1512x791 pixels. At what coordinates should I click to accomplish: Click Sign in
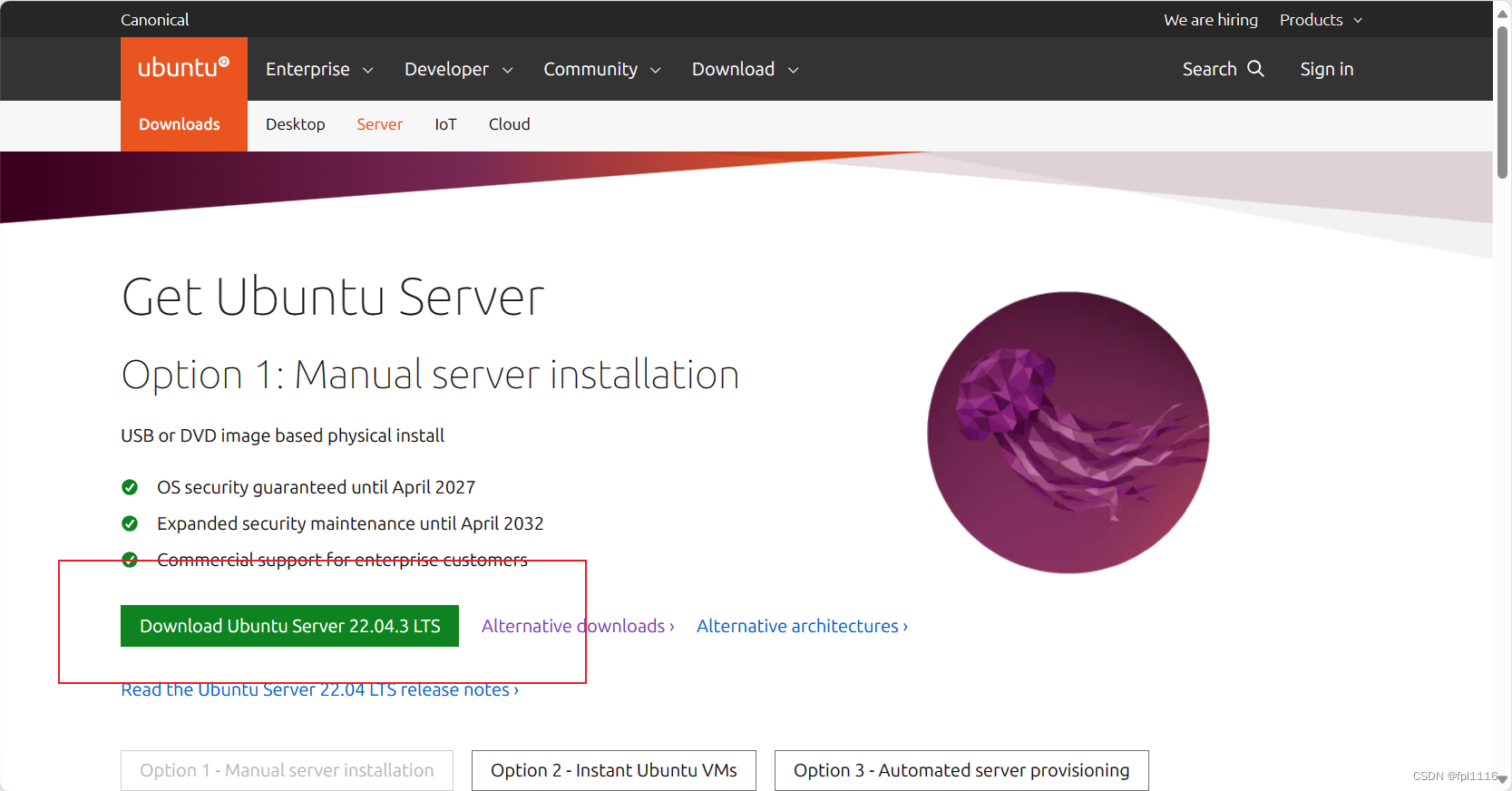click(x=1326, y=69)
